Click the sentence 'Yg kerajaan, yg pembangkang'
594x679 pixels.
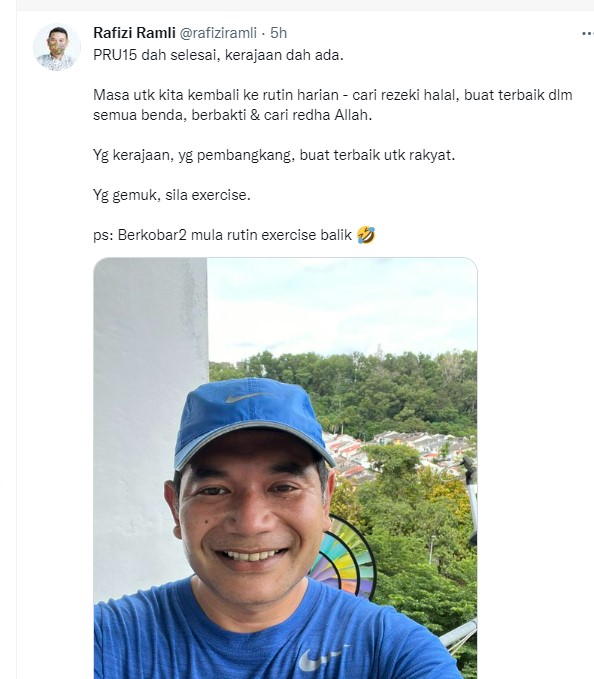(x=274, y=155)
